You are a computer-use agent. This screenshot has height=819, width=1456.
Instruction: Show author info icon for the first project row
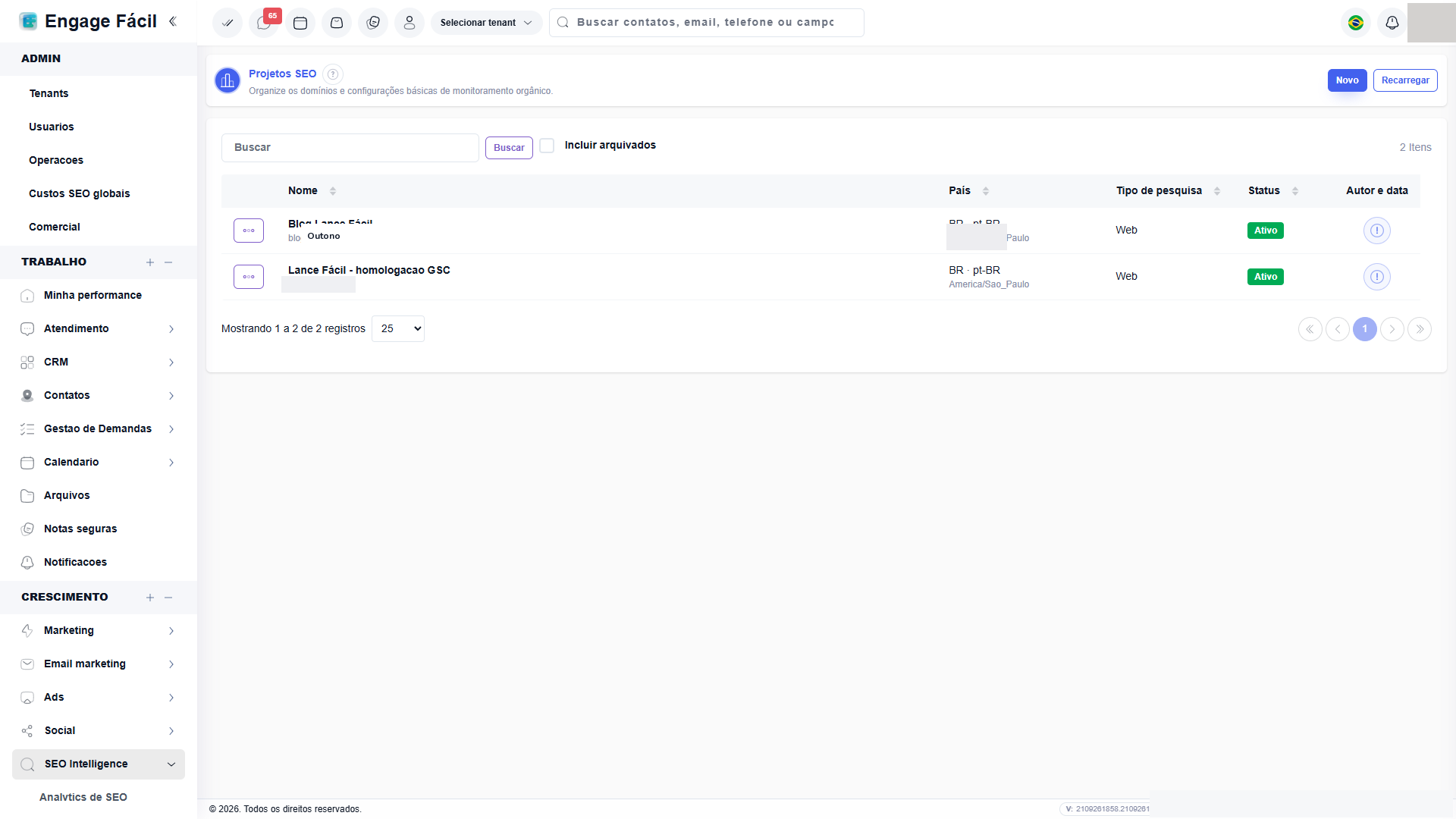coord(1377,231)
